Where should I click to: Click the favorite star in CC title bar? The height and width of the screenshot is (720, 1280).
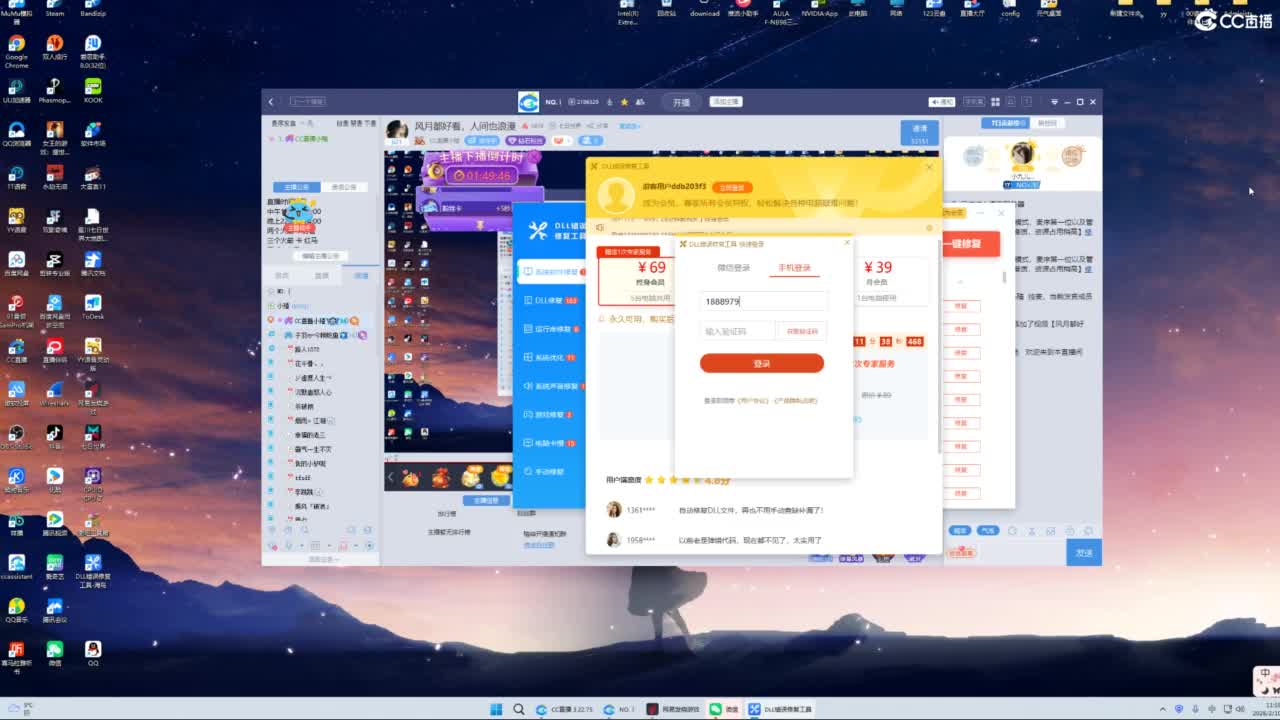tap(624, 102)
